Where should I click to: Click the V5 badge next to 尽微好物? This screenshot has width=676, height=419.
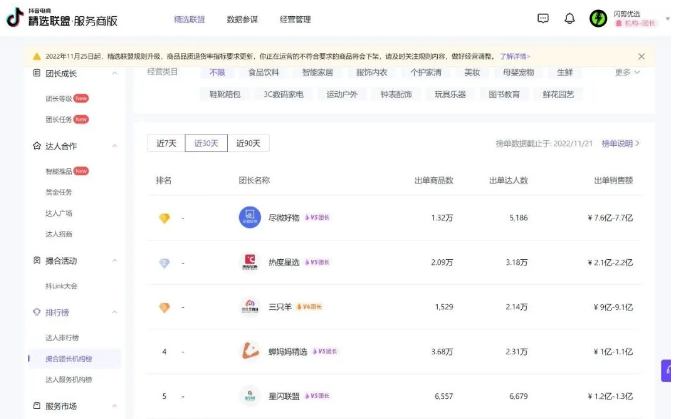click(x=317, y=218)
